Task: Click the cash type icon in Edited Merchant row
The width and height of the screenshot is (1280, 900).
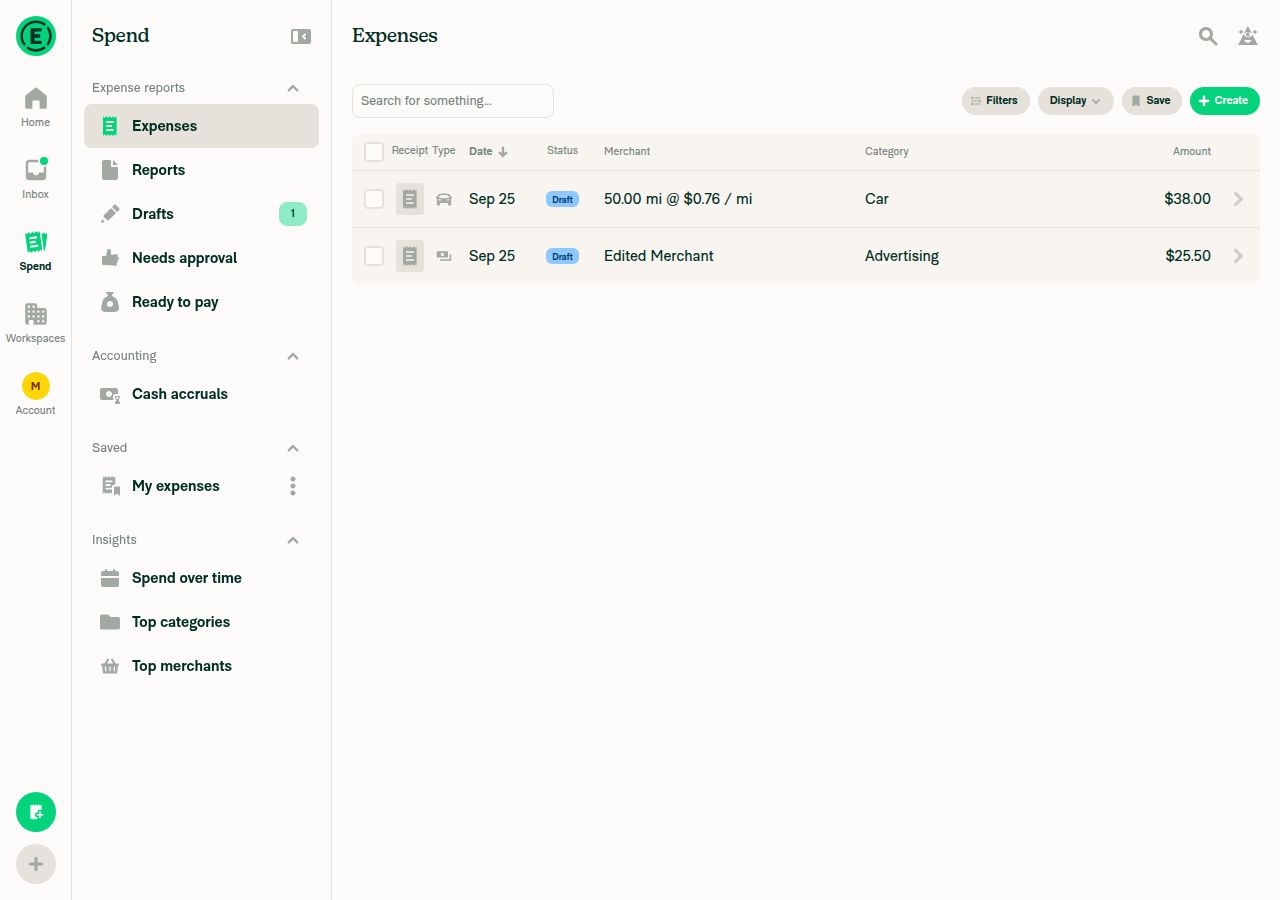Action: pyautogui.click(x=444, y=256)
